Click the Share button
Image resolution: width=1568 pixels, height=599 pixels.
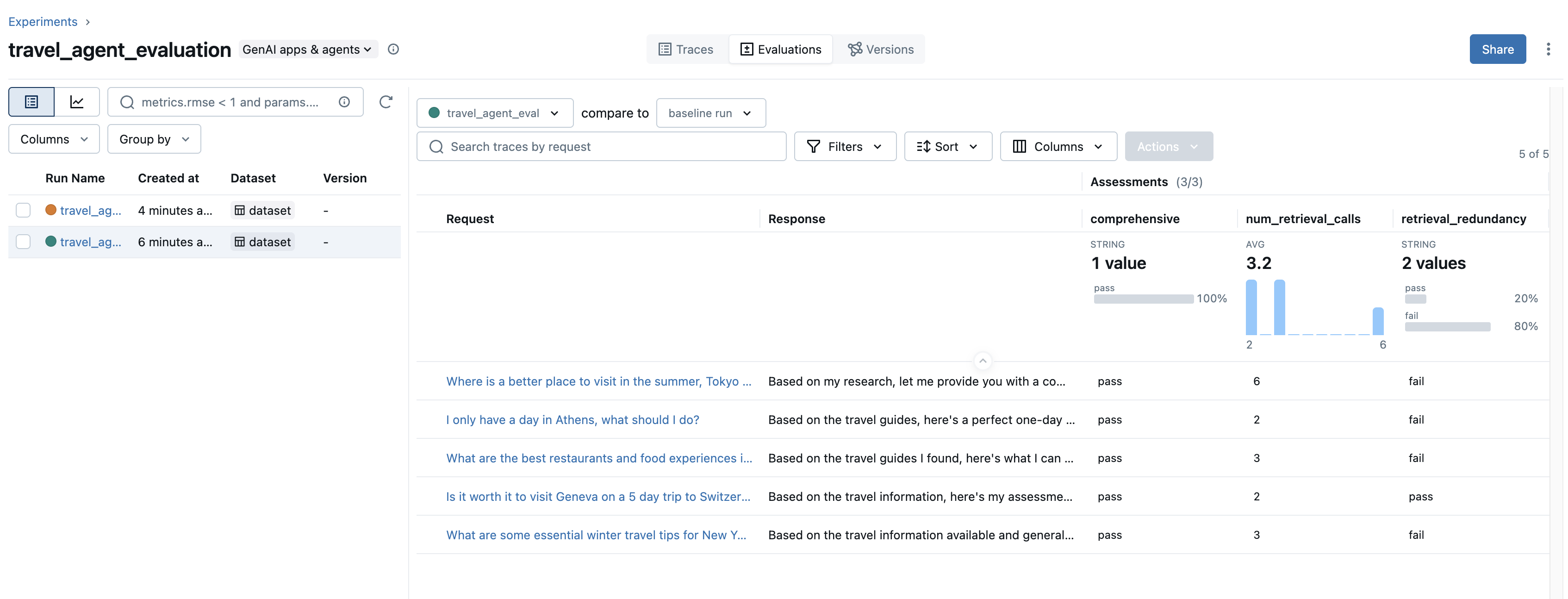click(1498, 50)
